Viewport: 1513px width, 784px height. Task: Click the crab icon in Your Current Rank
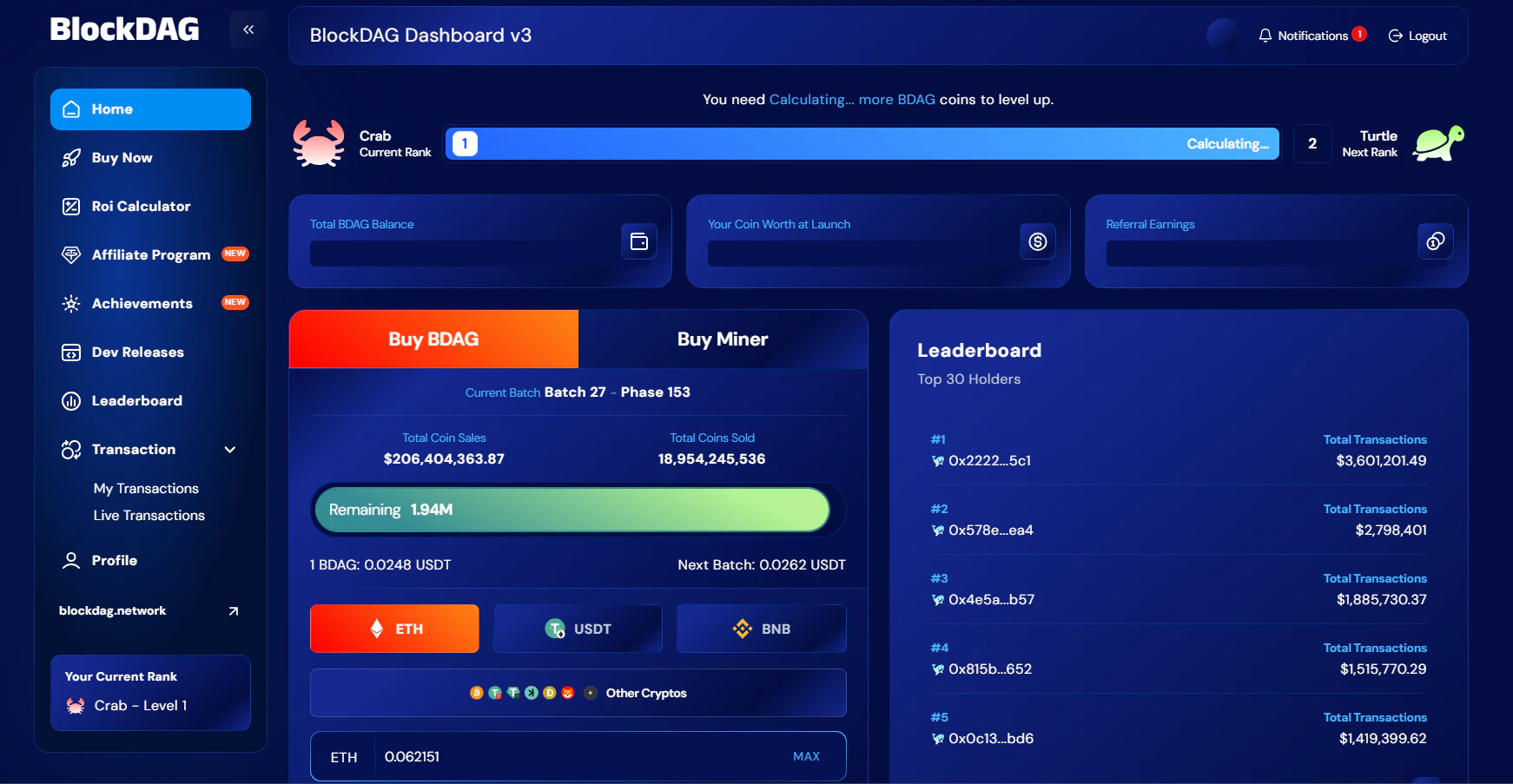tap(76, 706)
